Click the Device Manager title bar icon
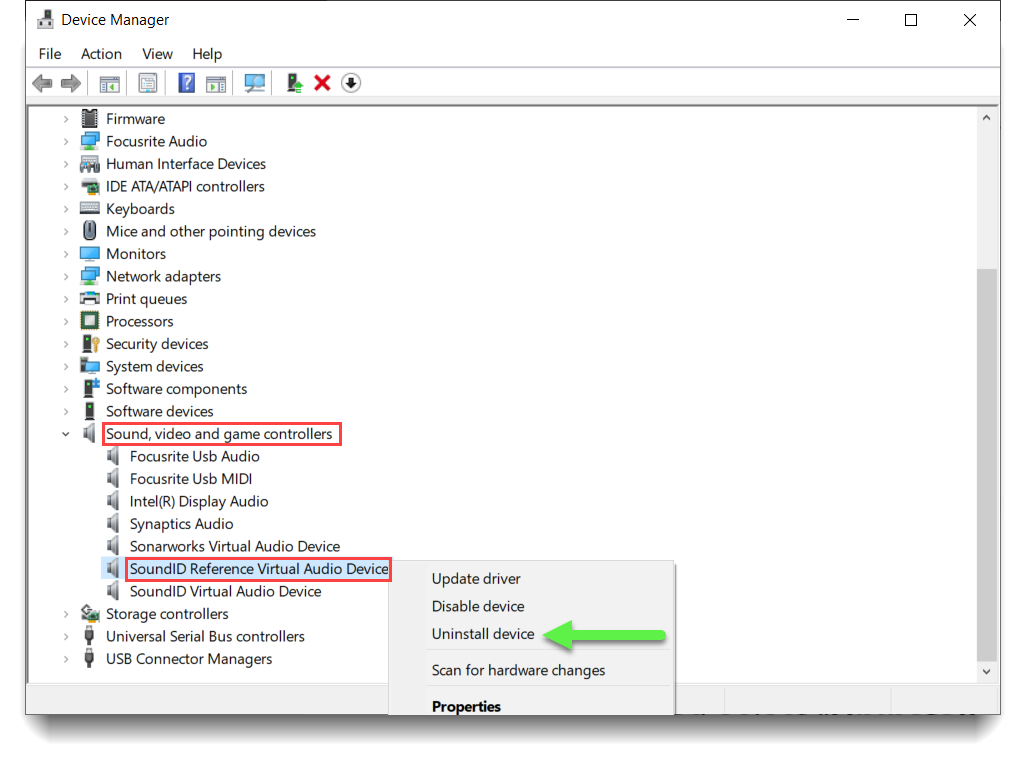 45,19
